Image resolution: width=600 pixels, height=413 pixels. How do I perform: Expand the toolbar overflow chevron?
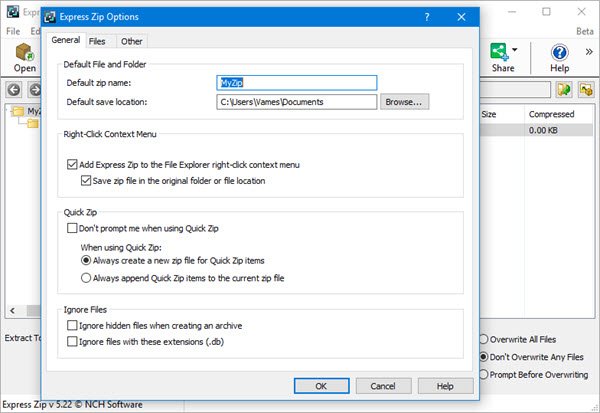tap(589, 52)
